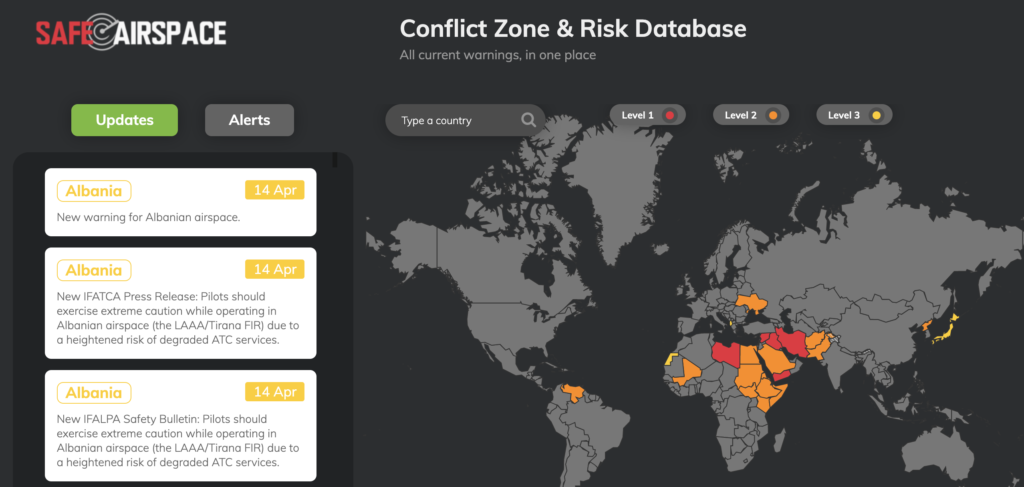1024x487 pixels.
Task: Click the magnifier icon in the search box
Action: tap(528, 121)
